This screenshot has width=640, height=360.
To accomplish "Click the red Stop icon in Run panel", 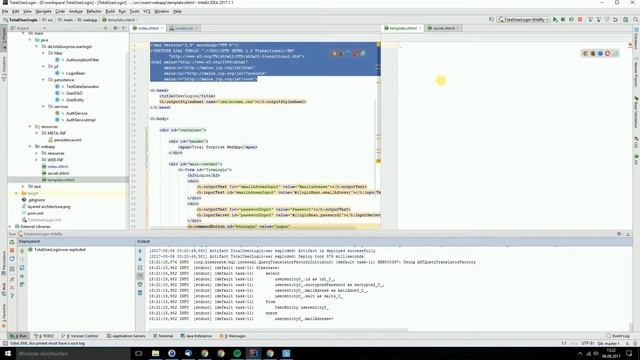I will coord(12,250).
